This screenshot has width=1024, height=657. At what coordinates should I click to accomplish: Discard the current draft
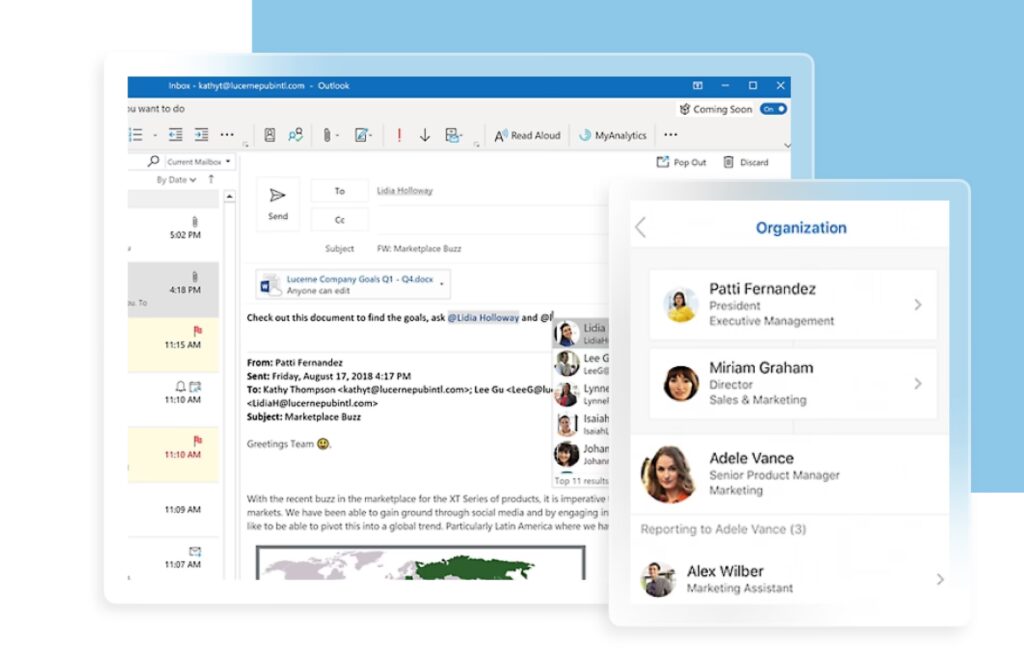(746, 162)
